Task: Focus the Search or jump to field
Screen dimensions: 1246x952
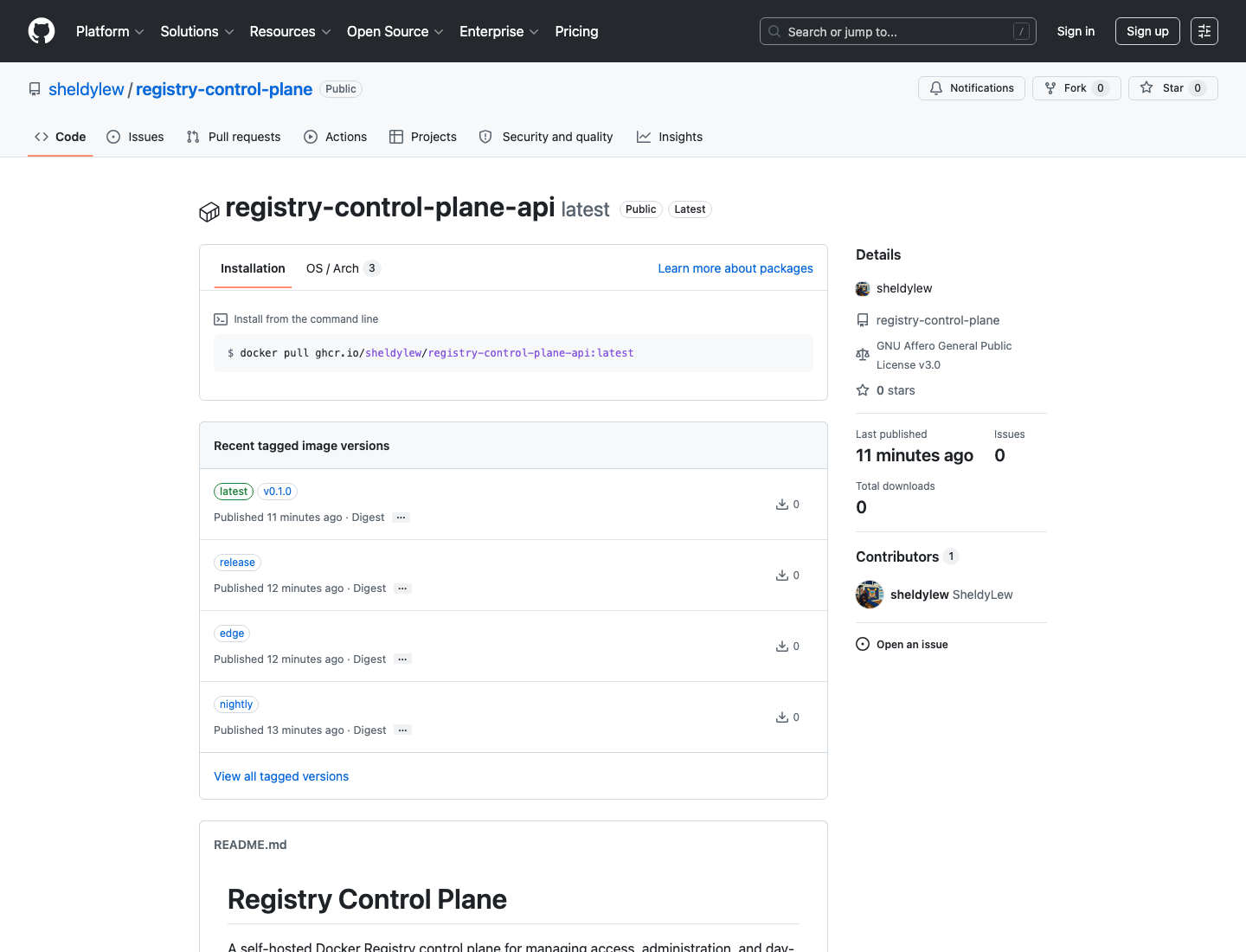Action: pos(897,31)
